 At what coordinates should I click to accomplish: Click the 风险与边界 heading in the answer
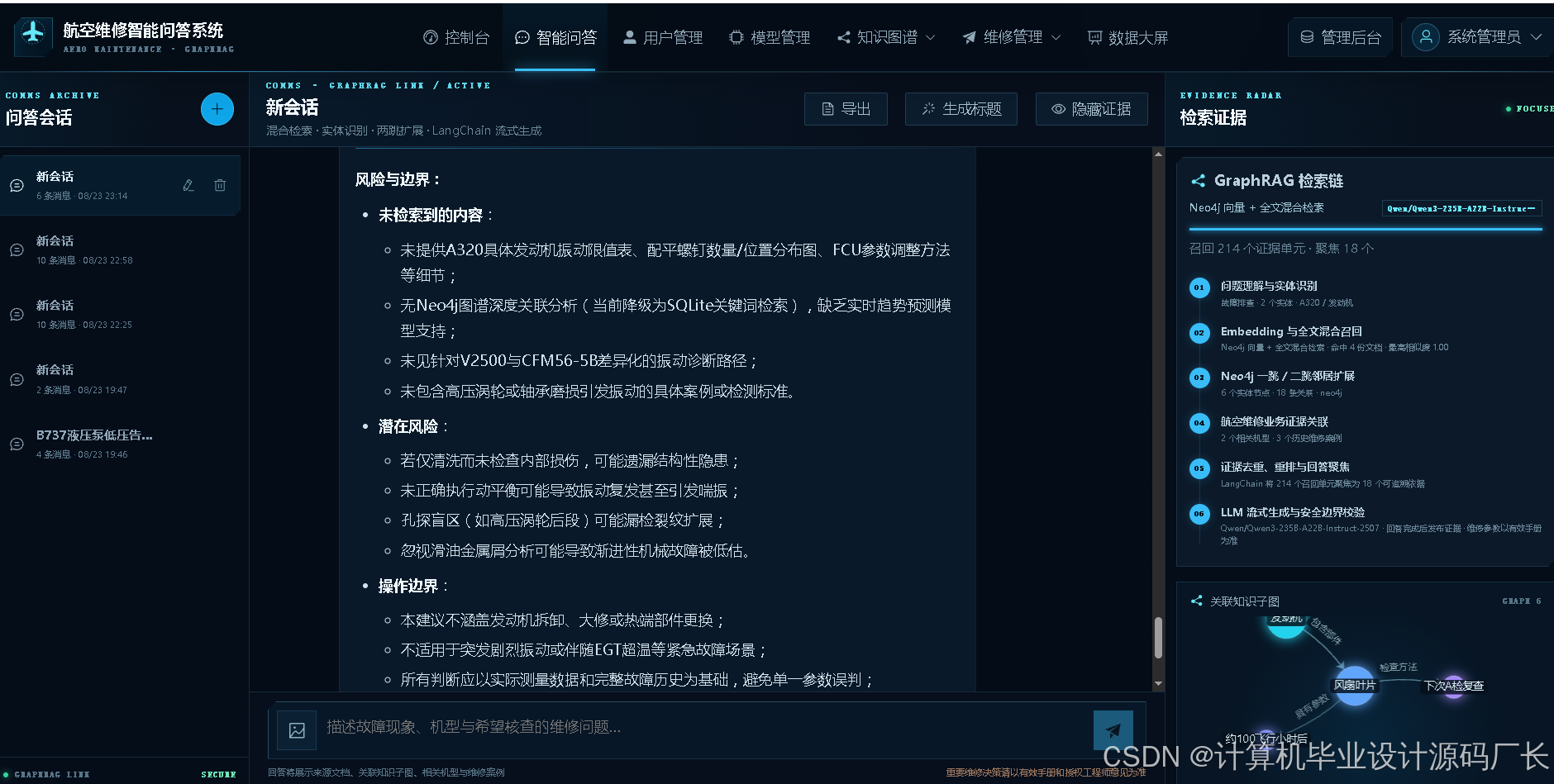tap(398, 179)
